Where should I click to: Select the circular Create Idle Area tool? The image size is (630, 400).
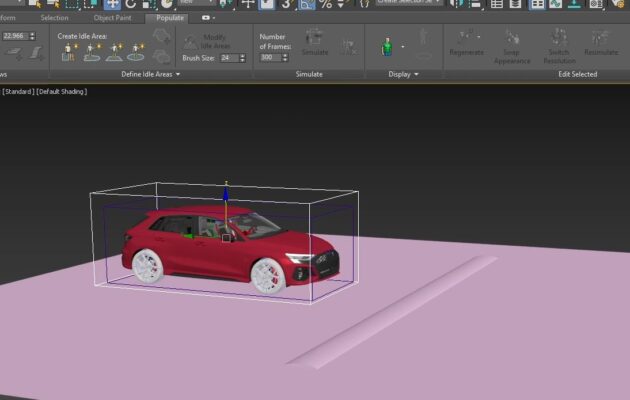[135, 52]
